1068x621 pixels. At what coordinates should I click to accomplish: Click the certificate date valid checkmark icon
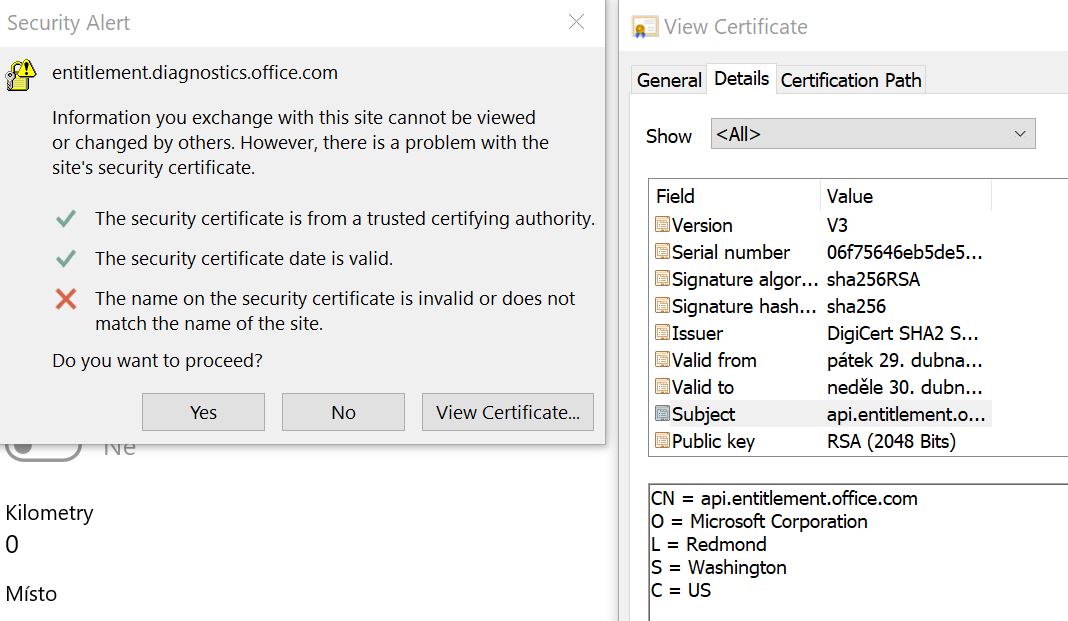click(65, 259)
